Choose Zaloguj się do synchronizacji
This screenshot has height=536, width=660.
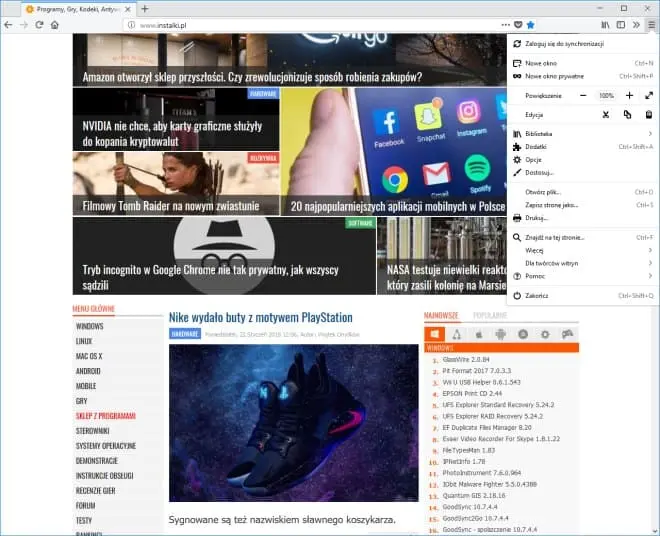coord(583,43)
